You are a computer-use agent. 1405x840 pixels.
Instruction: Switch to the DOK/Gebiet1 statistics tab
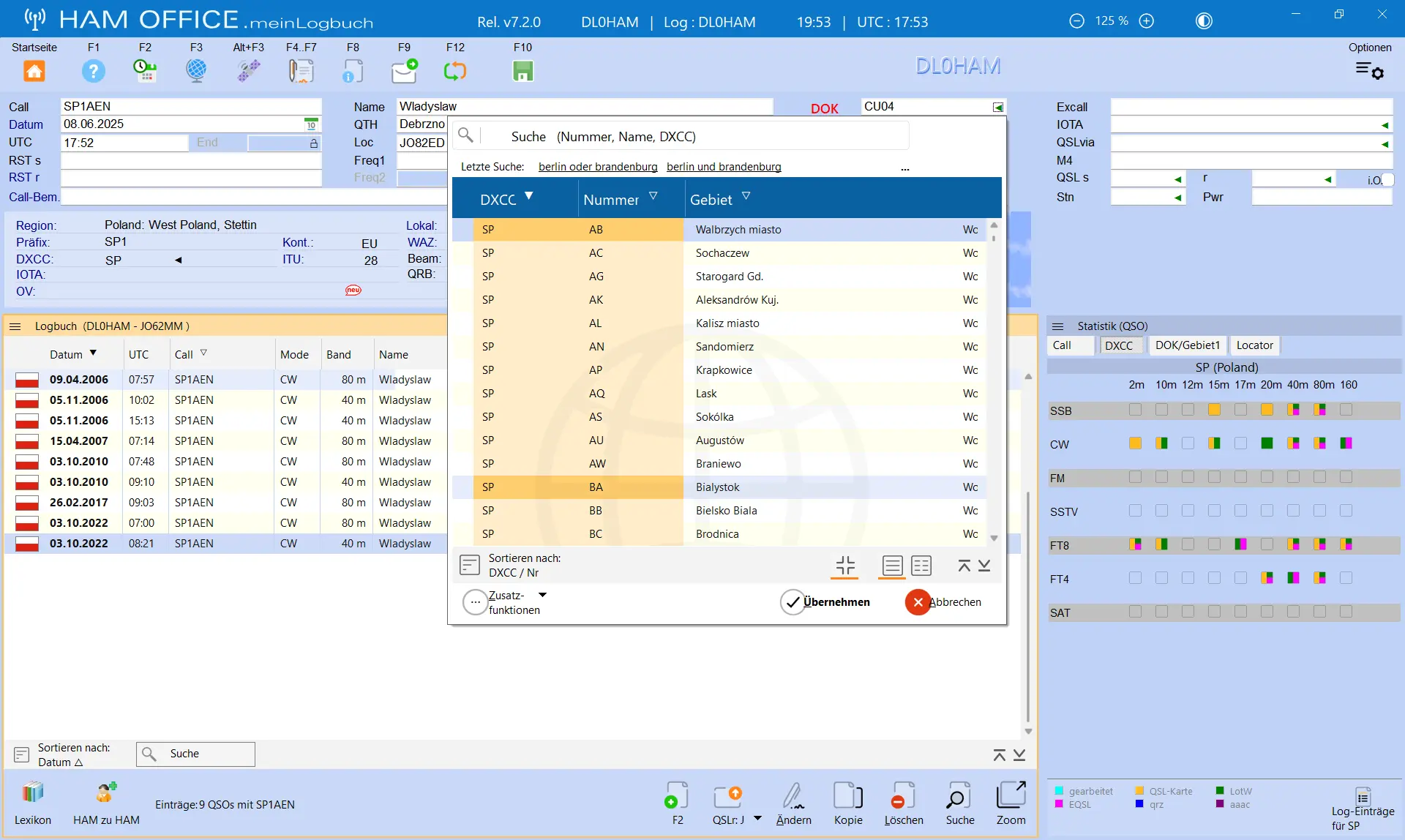[x=1187, y=345]
